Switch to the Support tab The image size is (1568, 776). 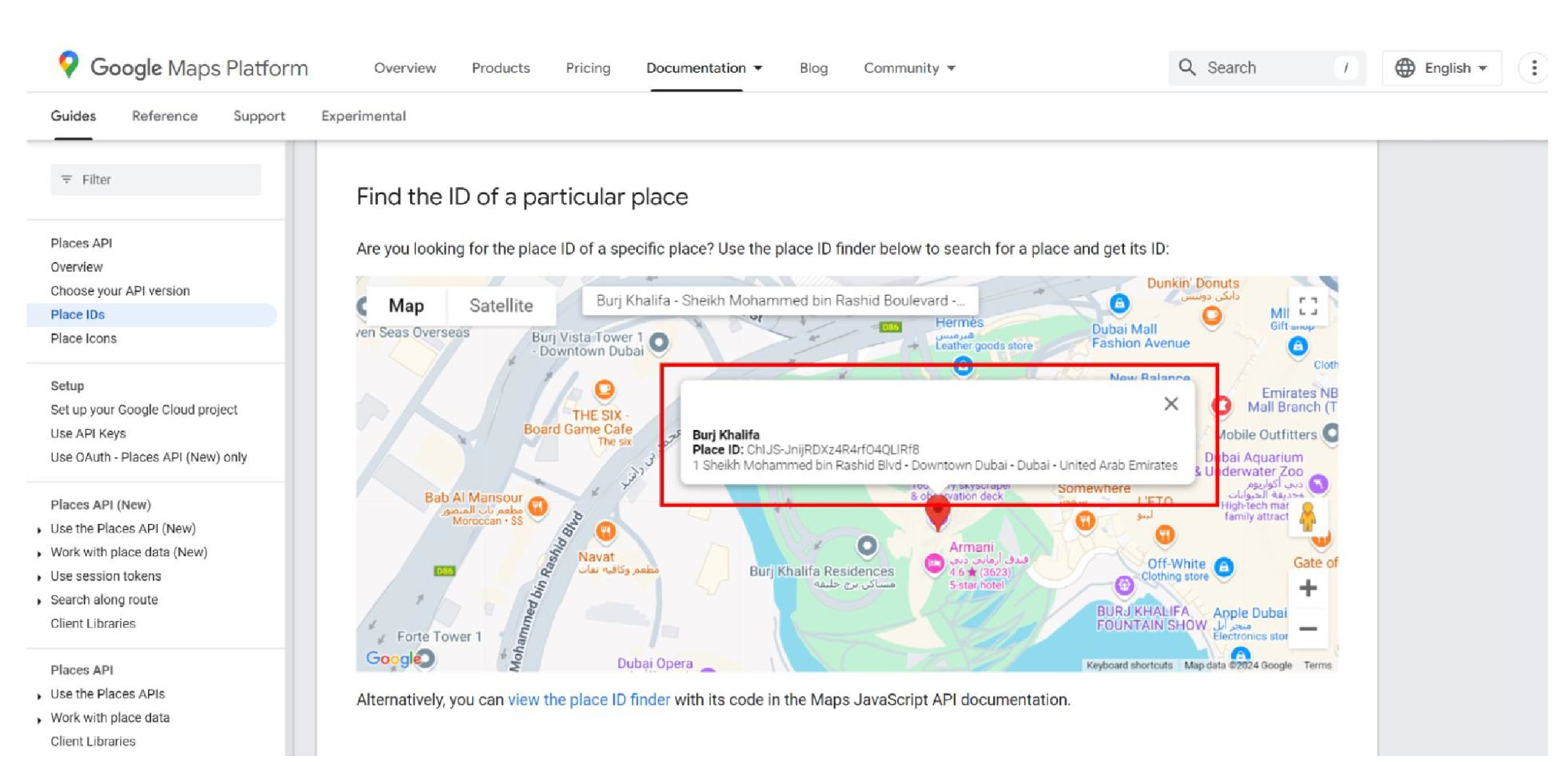[259, 116]
